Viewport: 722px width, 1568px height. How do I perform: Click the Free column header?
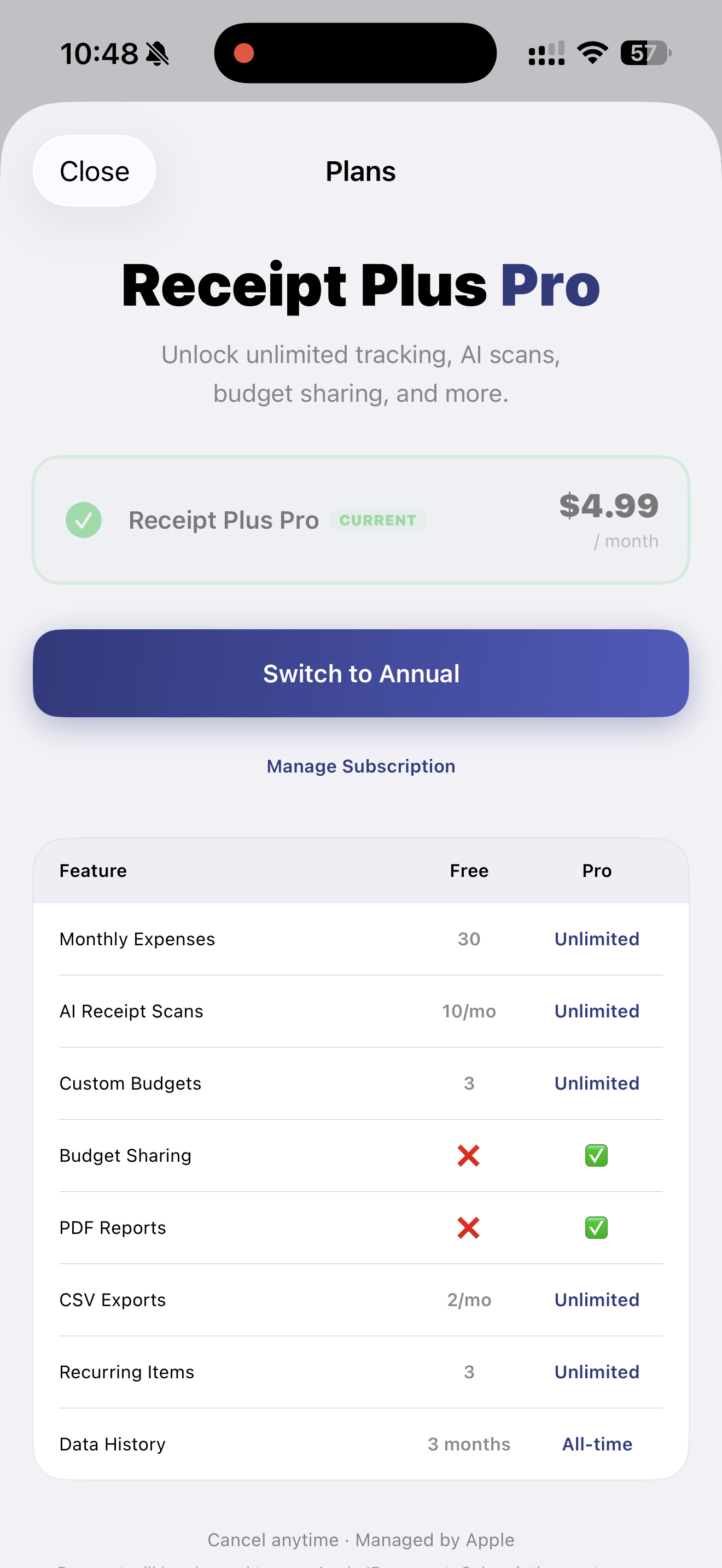(469, 870)
